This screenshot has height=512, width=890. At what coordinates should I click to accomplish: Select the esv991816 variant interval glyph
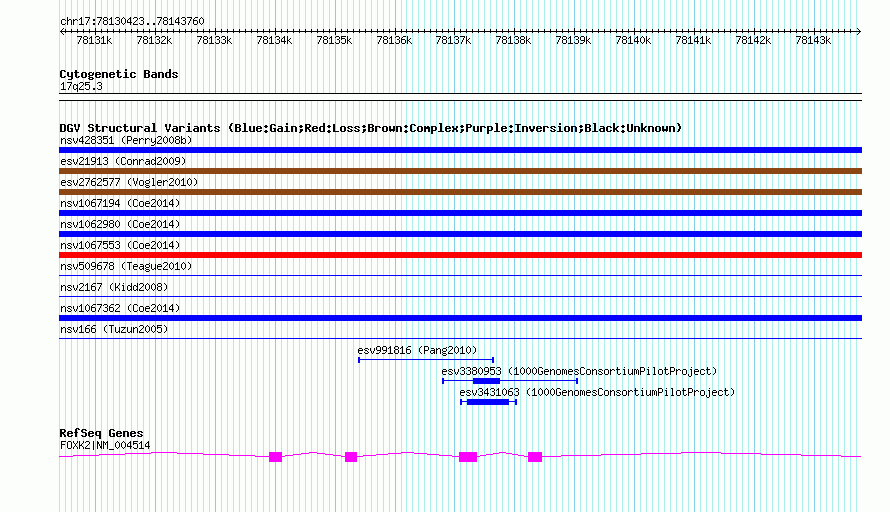pos(426,360)
